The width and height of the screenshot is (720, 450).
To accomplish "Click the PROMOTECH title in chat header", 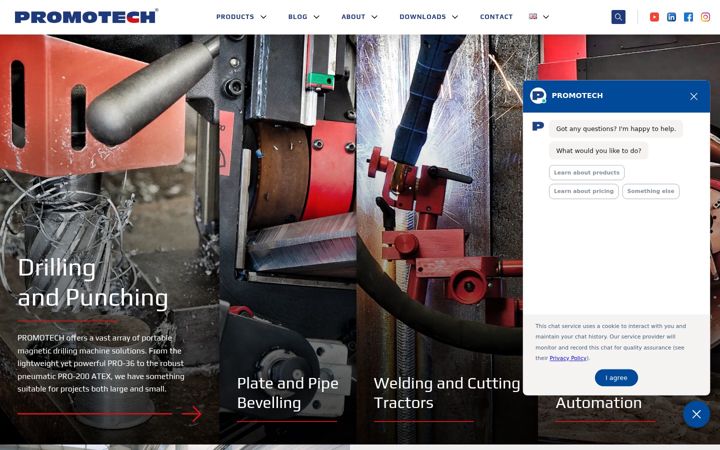I will (x=577, y=96).
